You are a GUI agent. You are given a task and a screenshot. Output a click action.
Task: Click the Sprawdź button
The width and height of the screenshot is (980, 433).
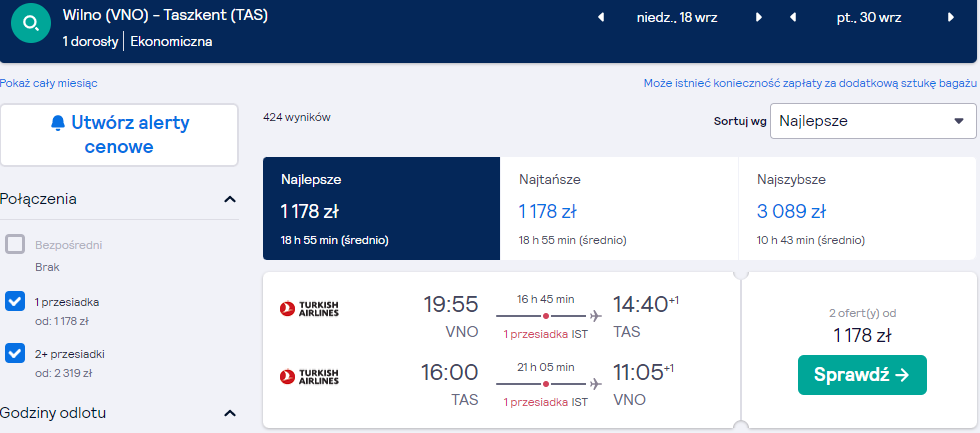pyautogui.click(x=862, y=375)
